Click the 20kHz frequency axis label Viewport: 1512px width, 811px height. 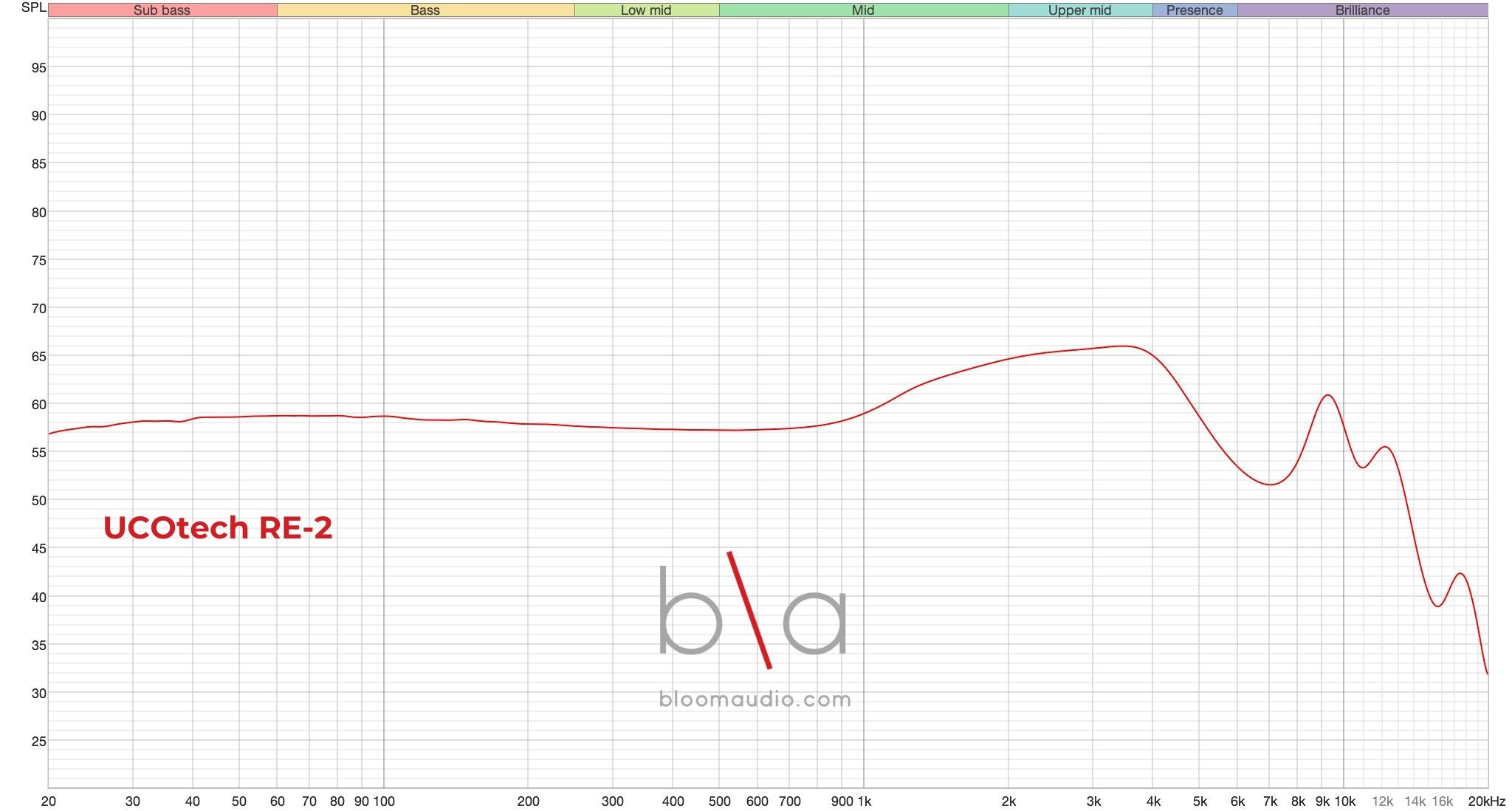pos(1486,801)
